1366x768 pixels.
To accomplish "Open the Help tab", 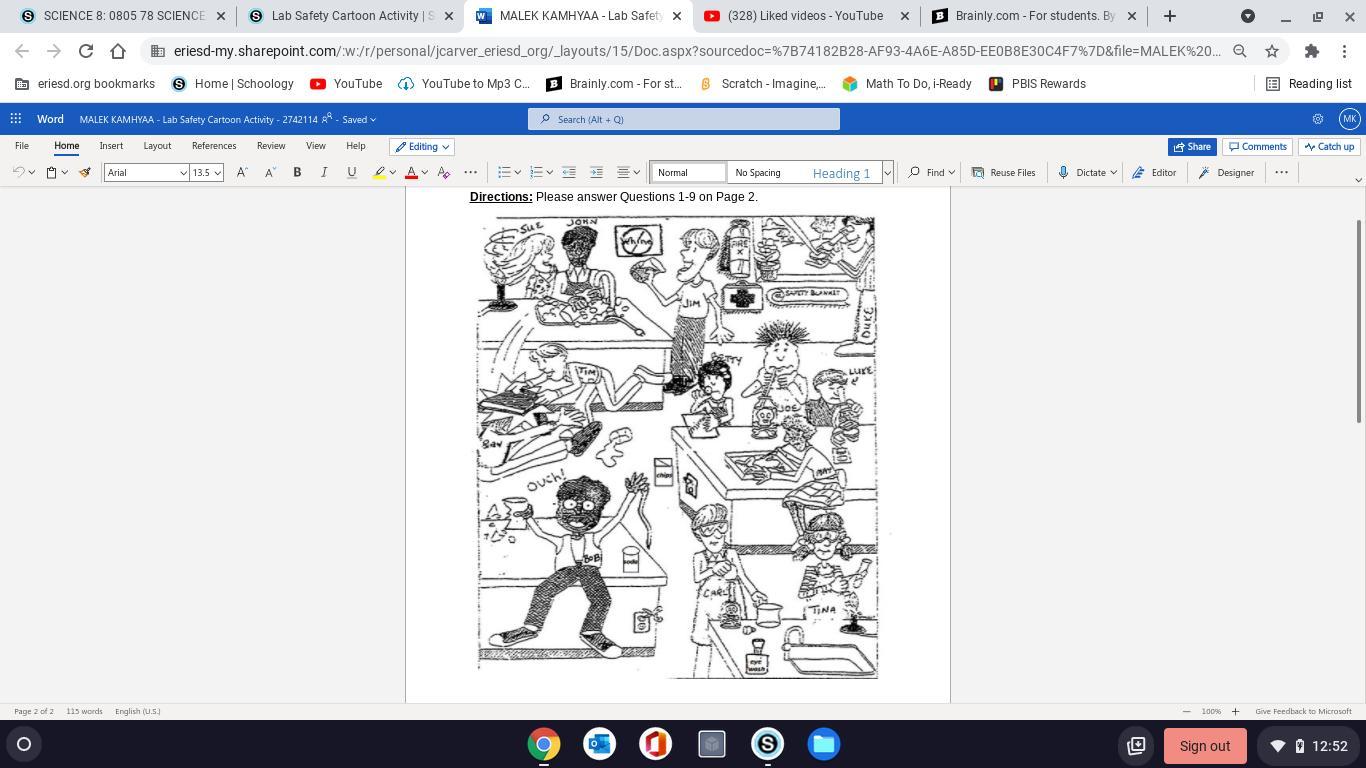I will coord(355,146).
